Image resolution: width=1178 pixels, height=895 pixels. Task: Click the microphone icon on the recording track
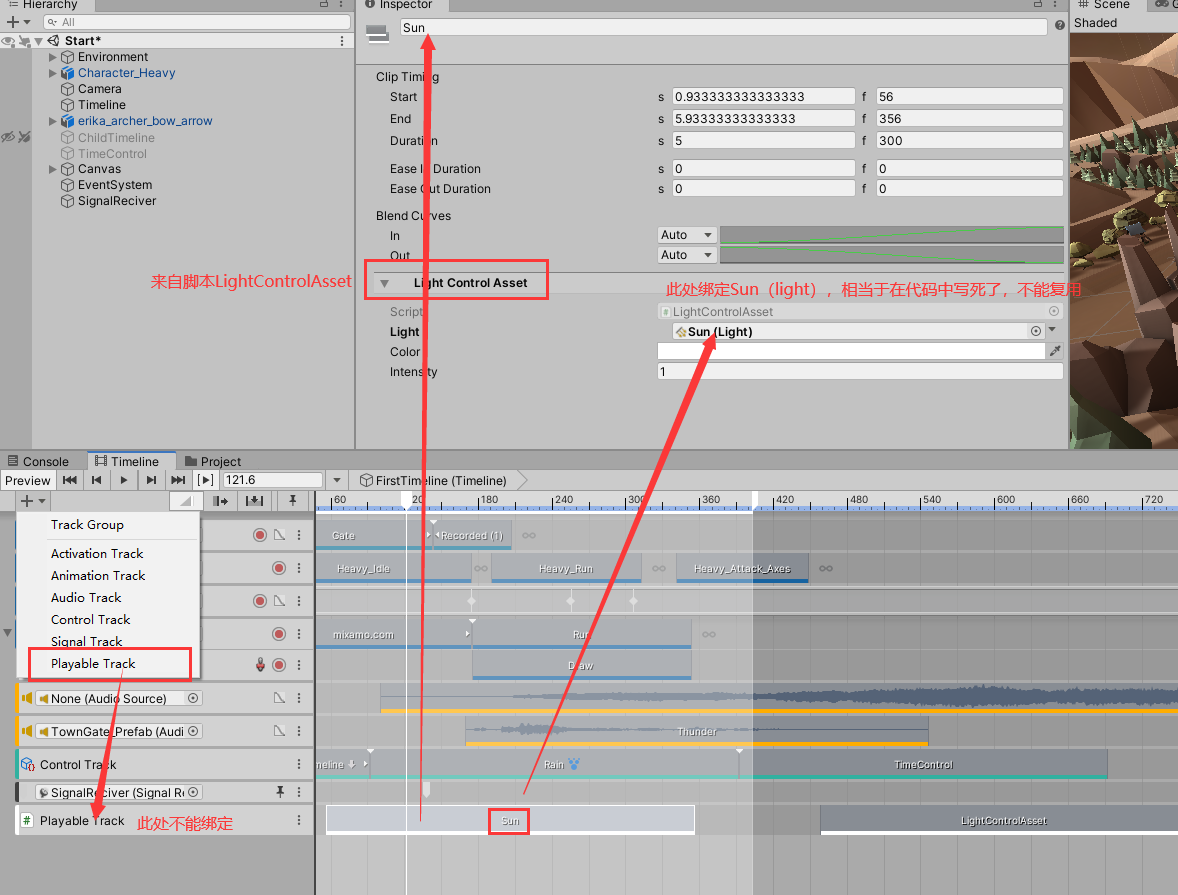point(261,664)
